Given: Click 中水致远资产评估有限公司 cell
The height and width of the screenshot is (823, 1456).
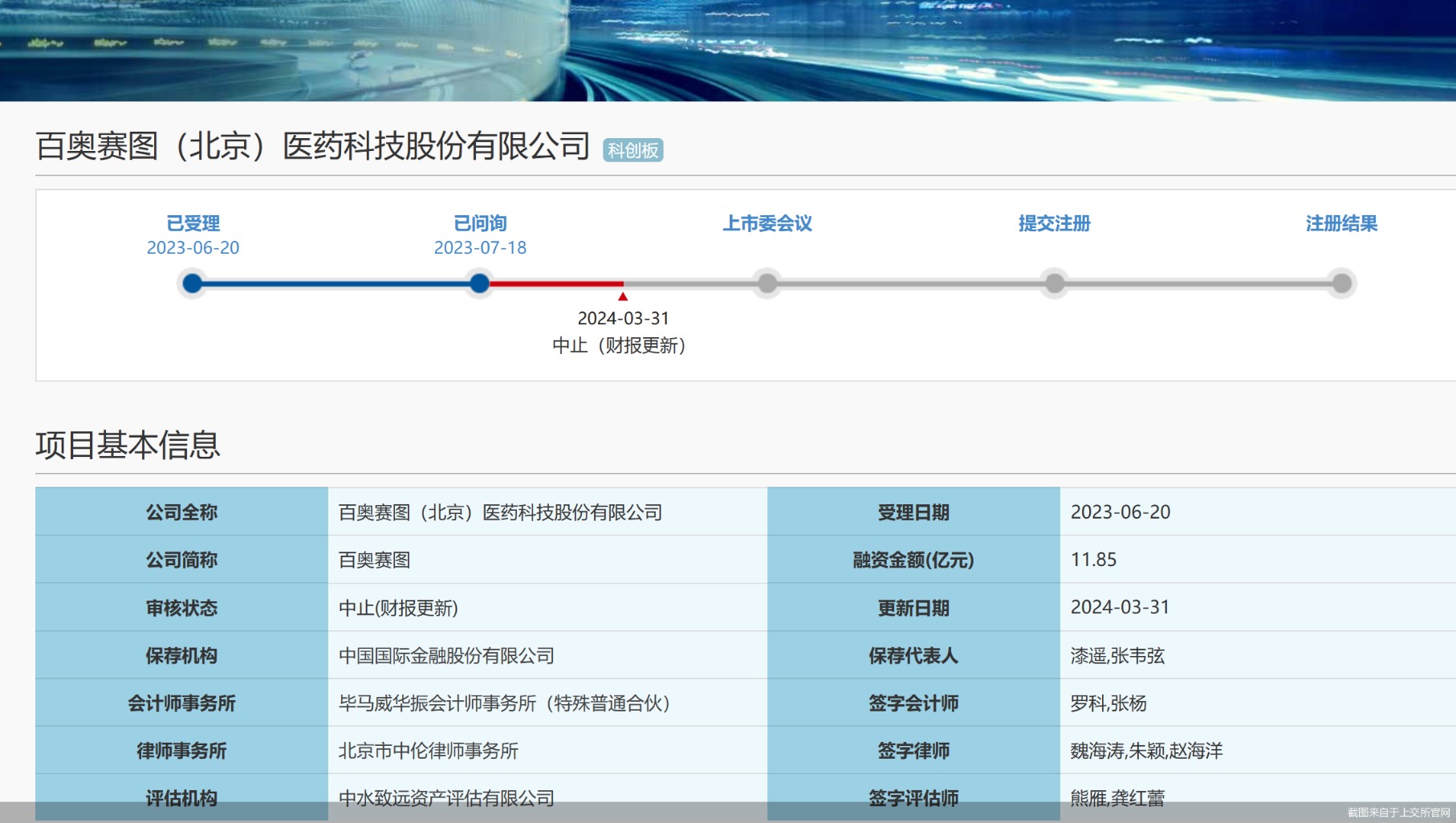Looking at the screenshot, I should coord(547,797).
